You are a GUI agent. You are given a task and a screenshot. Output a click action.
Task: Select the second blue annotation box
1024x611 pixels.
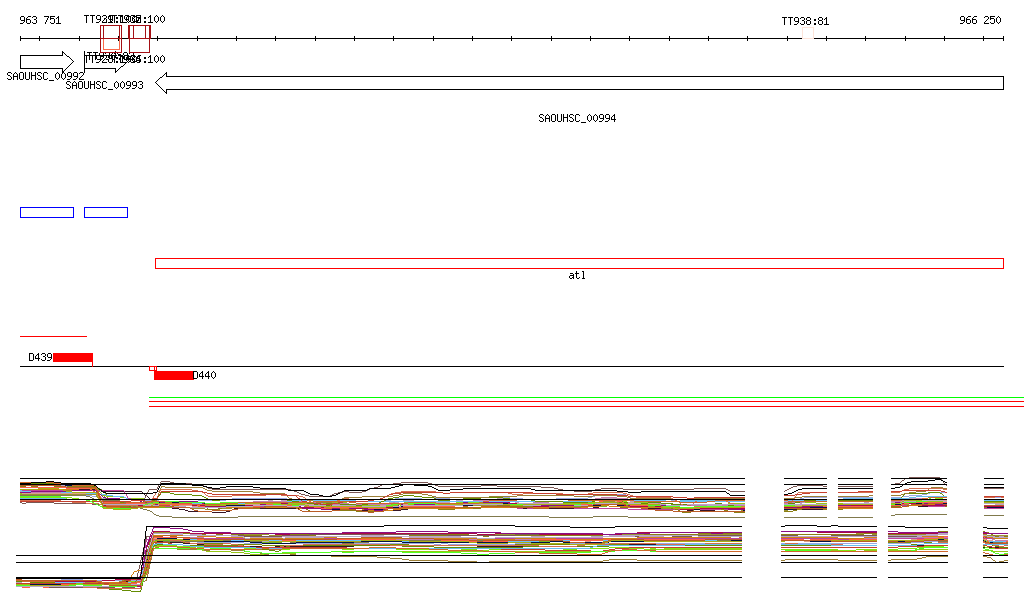(106, 213)
